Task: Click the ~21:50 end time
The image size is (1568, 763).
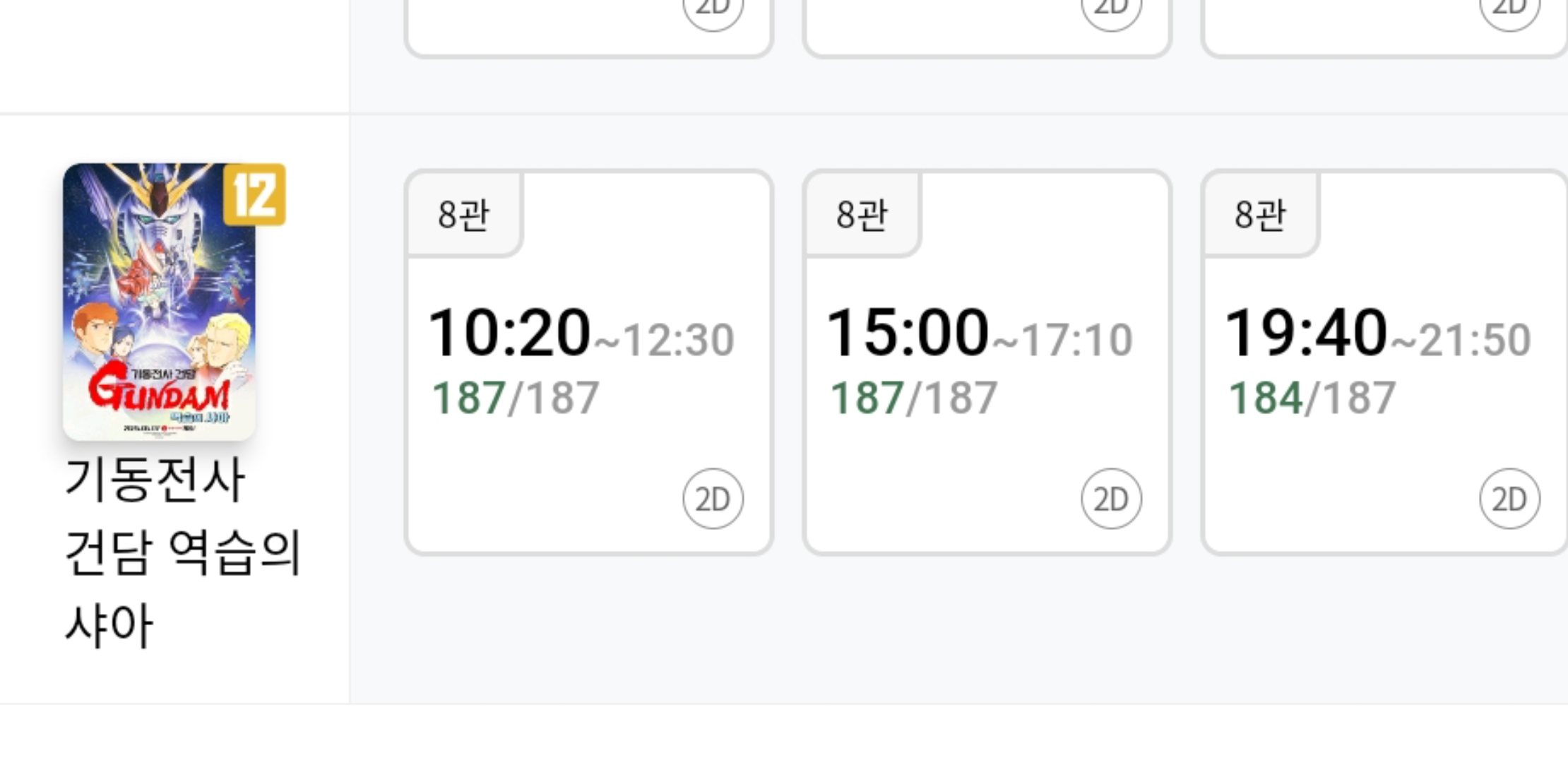Action: point(1462,341)
